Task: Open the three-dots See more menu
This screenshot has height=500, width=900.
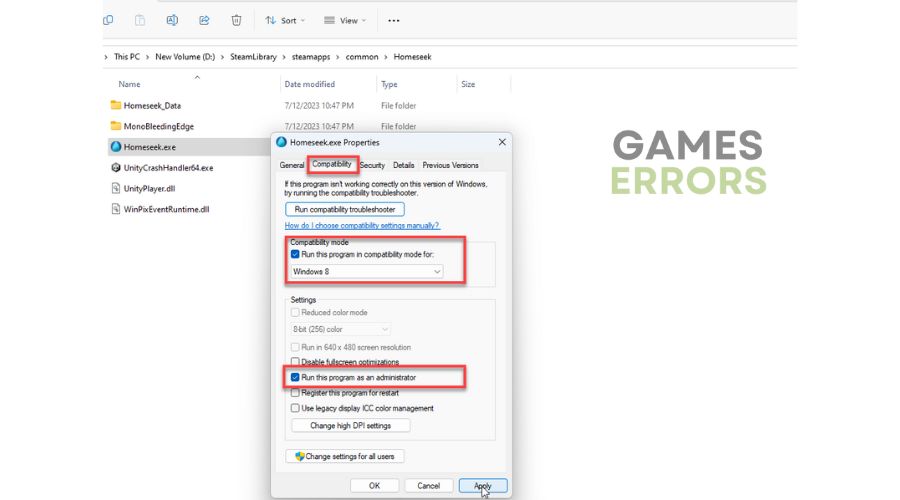Action: pos(393,21)
